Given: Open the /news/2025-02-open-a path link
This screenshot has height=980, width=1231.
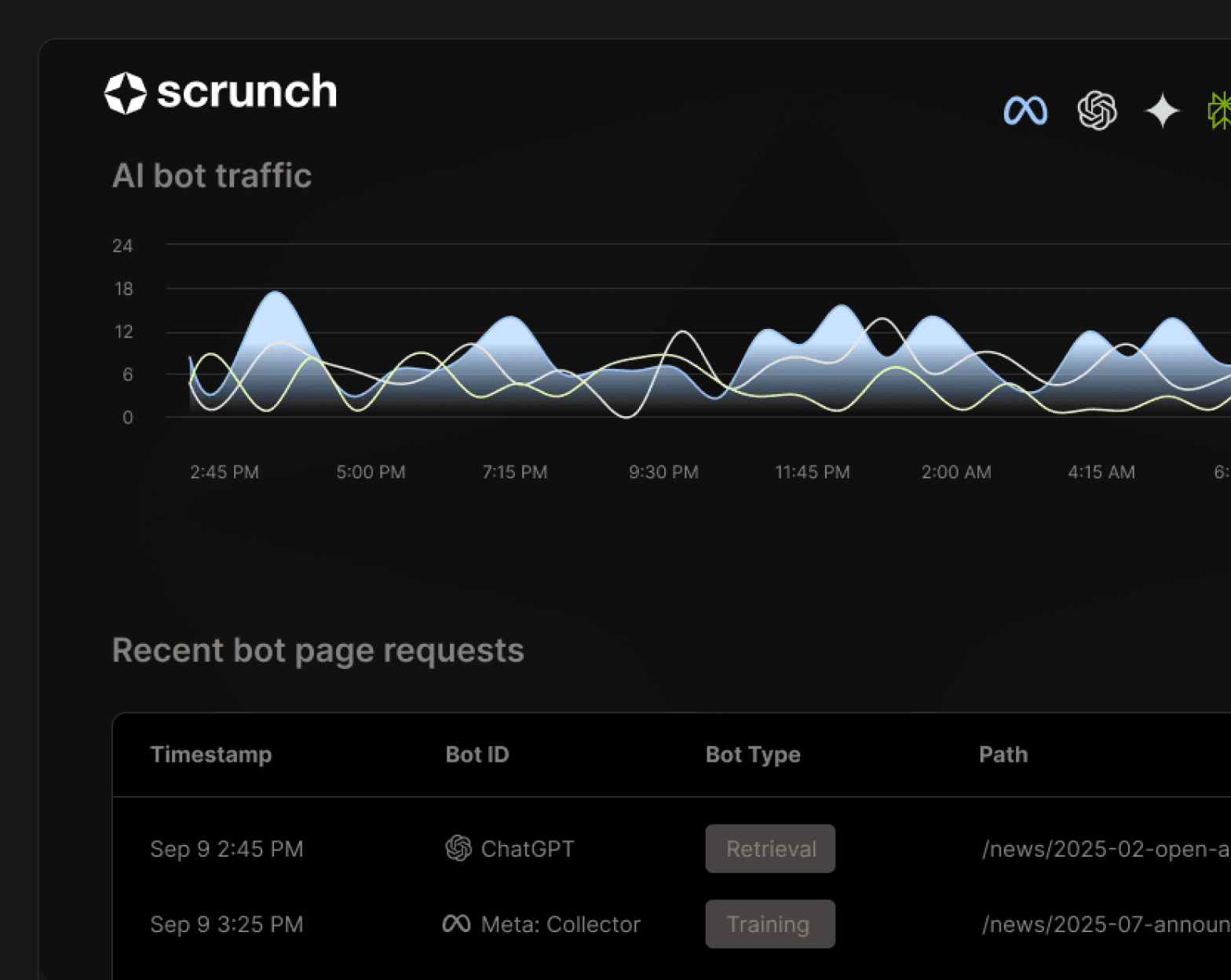Looking at the screenshot, I should [1106, 849].
